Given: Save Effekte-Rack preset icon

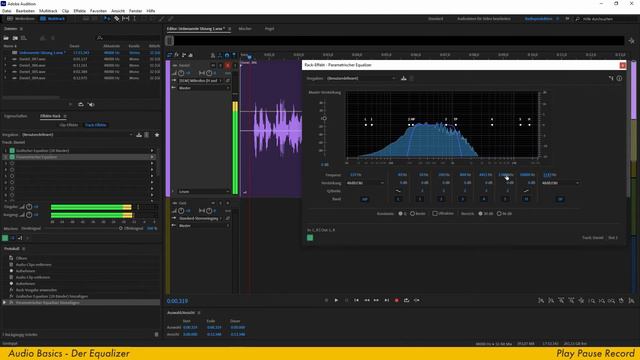Looking at the screenshot, I should click(139, 135).
